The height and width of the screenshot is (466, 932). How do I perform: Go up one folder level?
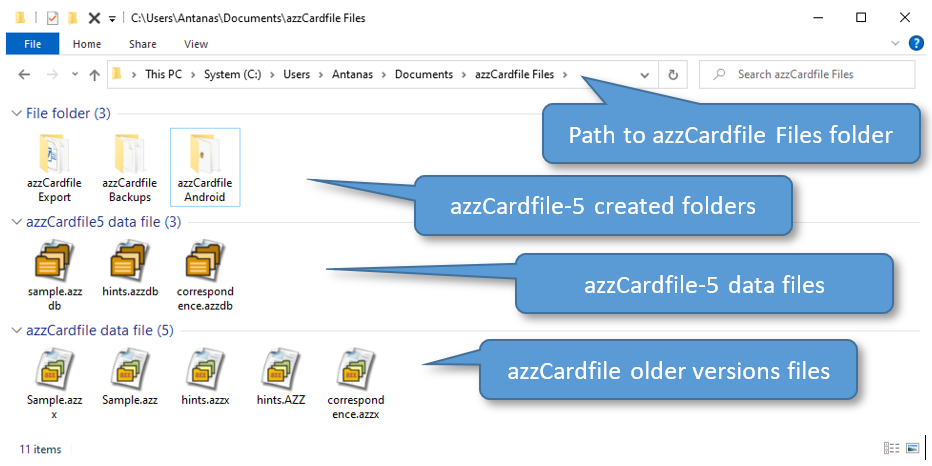click(94, 74)
